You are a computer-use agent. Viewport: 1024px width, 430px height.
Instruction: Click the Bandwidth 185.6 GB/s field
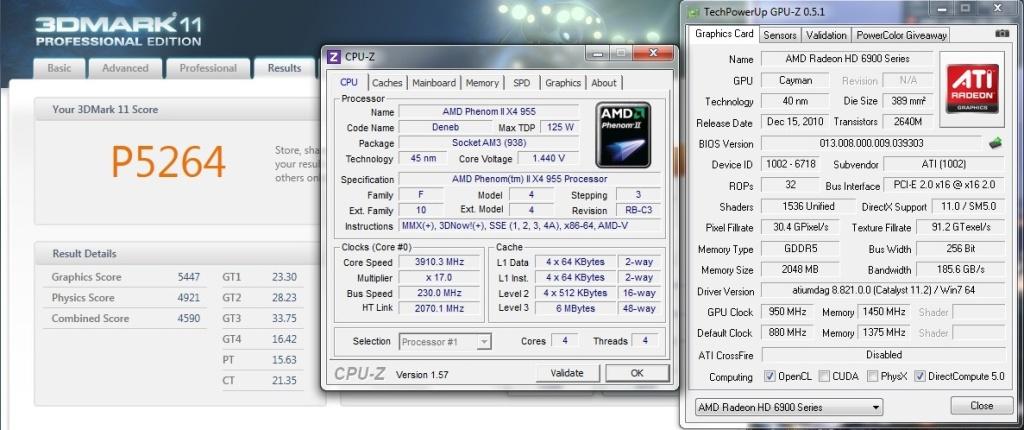pos(960,269)
